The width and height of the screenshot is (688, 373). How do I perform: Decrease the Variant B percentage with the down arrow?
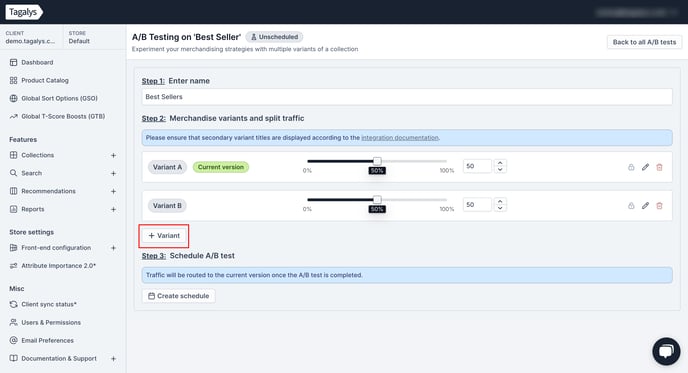500,208
